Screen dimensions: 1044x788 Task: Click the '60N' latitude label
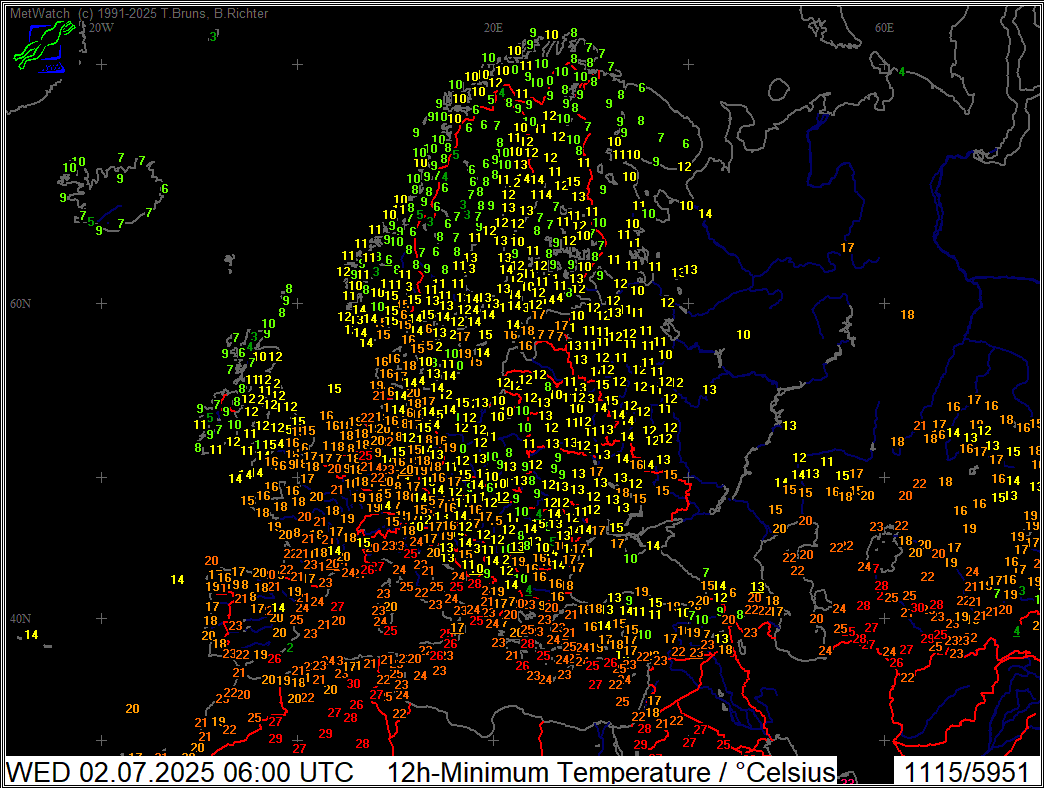pos(20,304)
